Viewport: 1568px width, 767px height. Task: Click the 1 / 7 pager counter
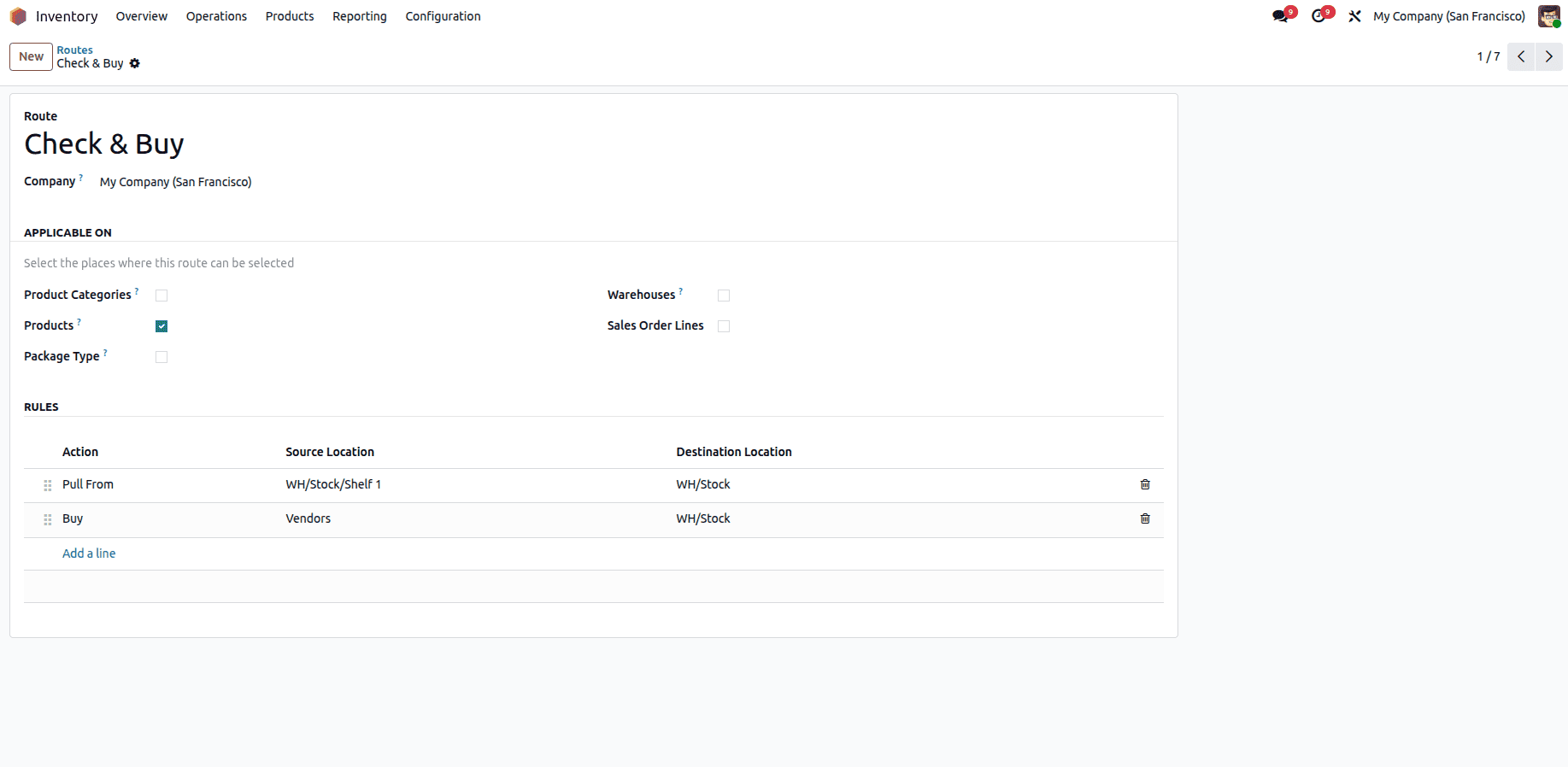[x=1489, y=56]
